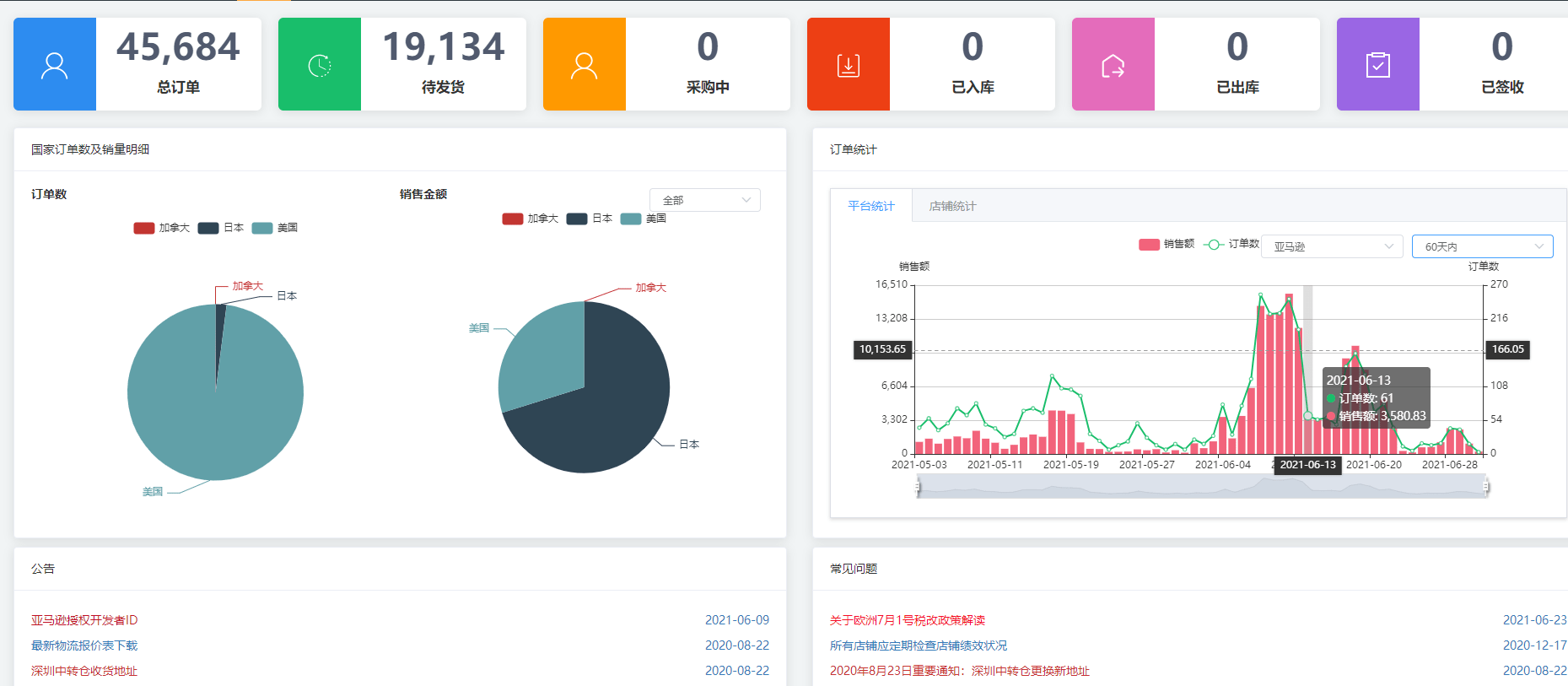Open 最新物流报价表下载 announcement link
The image size is (1568, 686).
84,645
